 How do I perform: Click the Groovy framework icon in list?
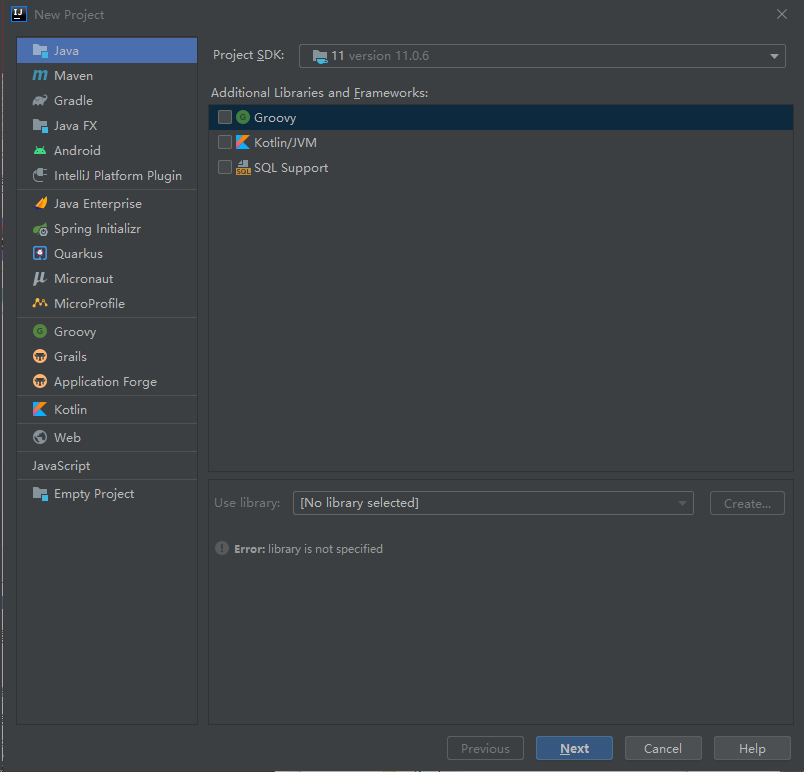click(243, 117)
